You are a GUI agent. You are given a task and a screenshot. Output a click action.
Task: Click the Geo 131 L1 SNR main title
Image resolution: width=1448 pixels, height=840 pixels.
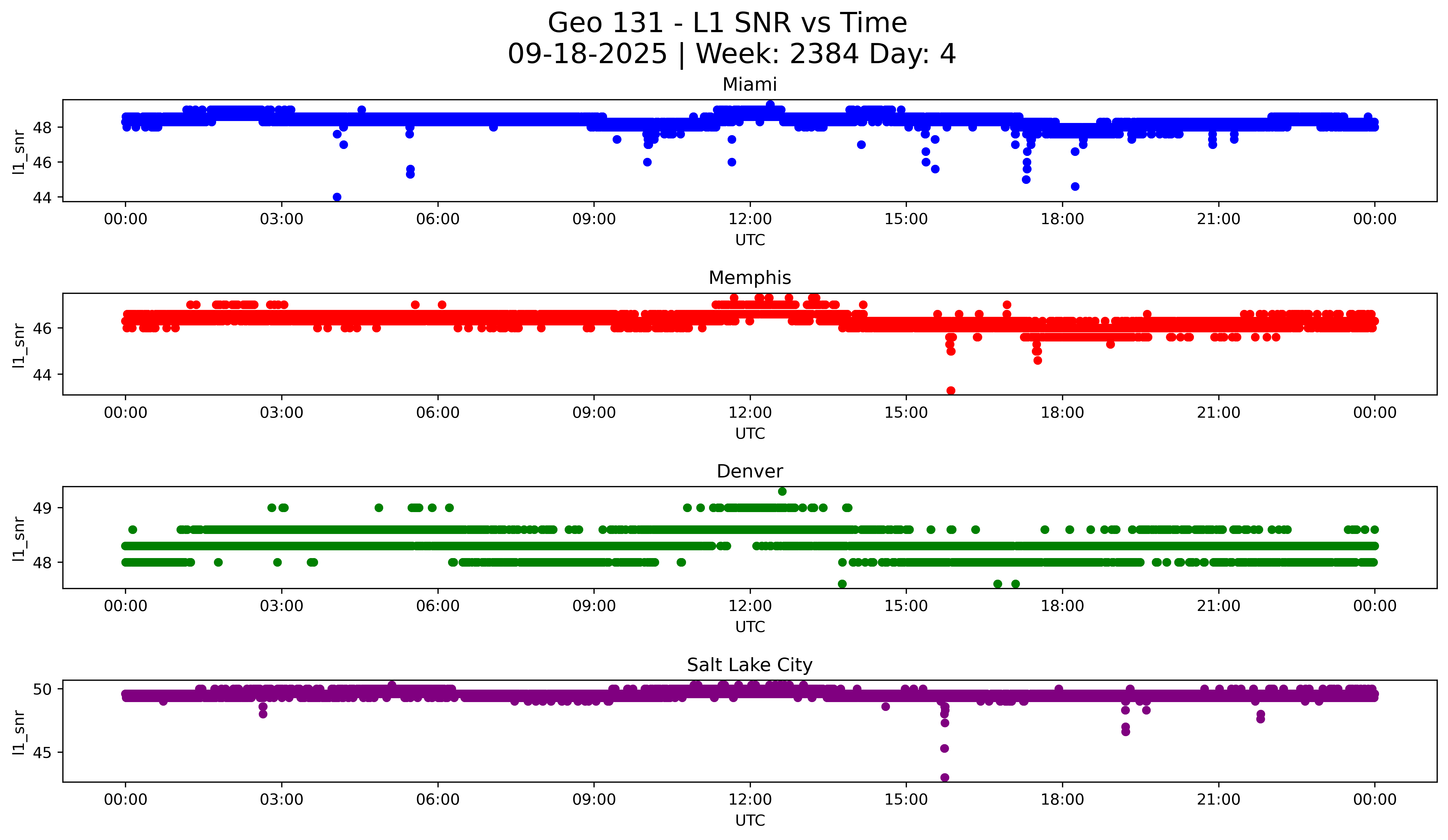click(727, 23)
